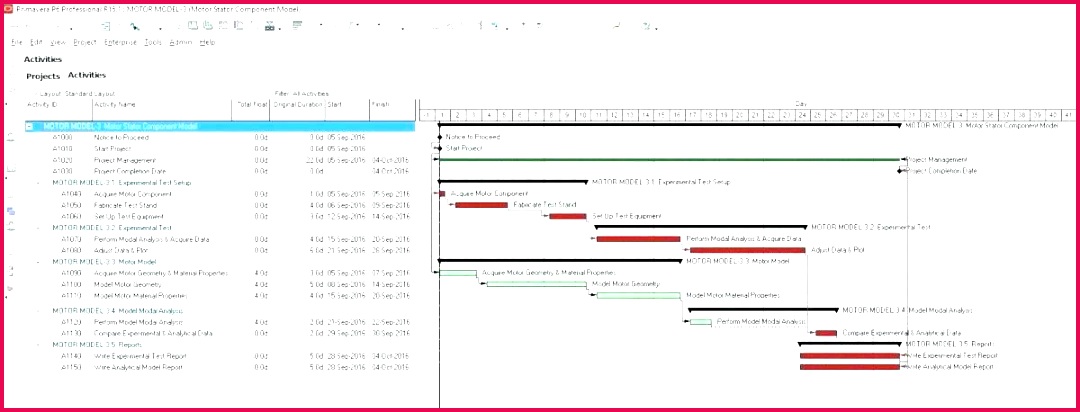
Task: Click the green Model Motor Material Properties bar
Action: tap(638, 296)
